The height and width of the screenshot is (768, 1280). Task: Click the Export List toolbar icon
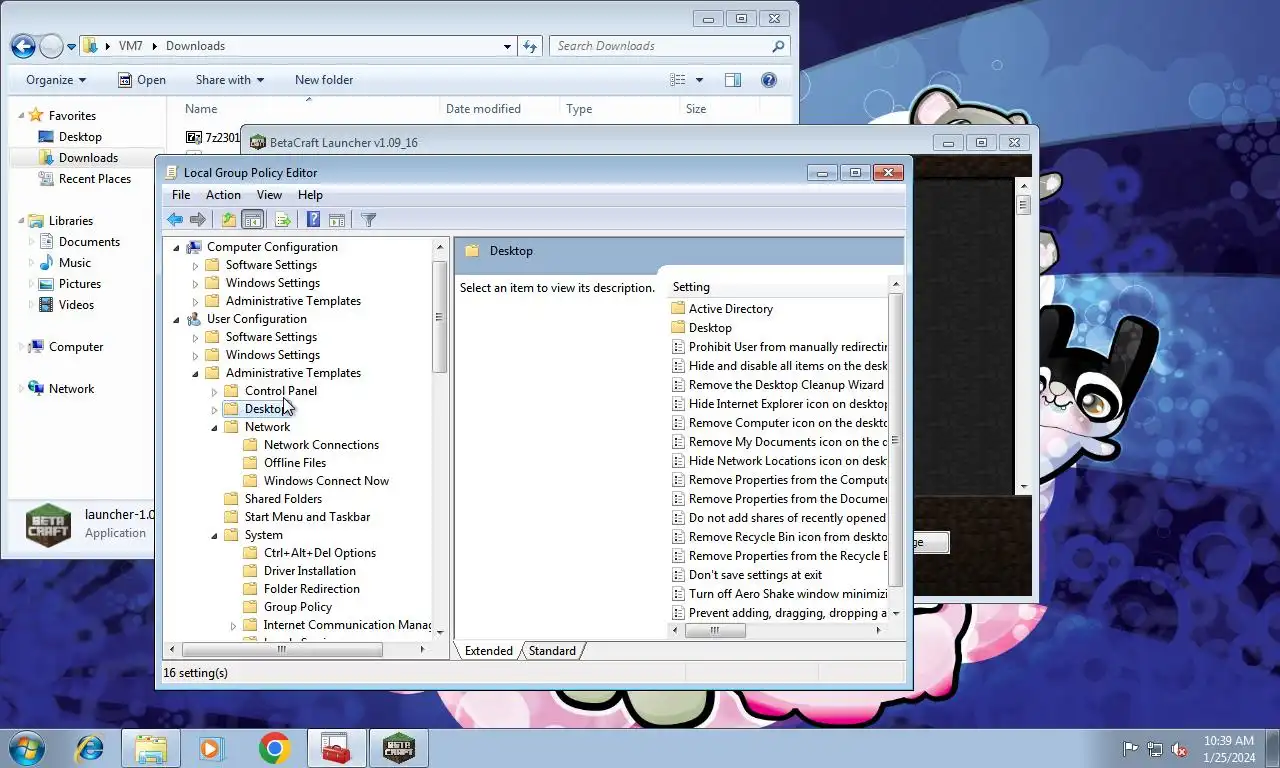click(282, 220)
